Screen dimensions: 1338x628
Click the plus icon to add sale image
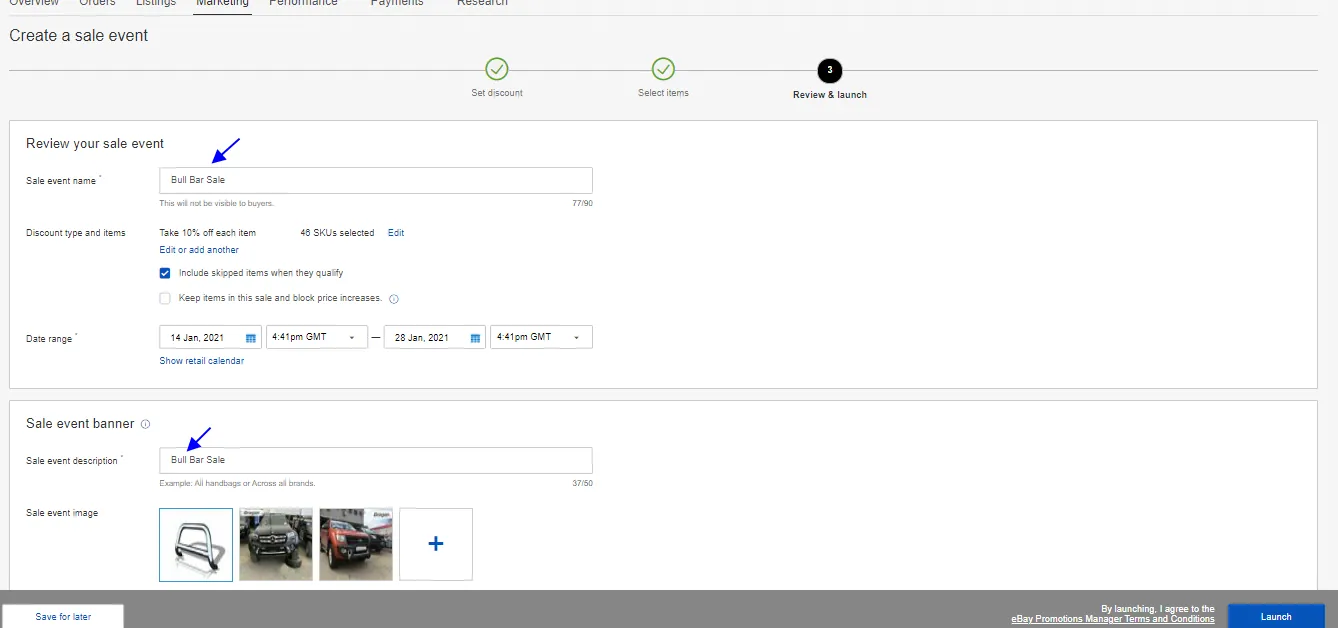(436, 544)
